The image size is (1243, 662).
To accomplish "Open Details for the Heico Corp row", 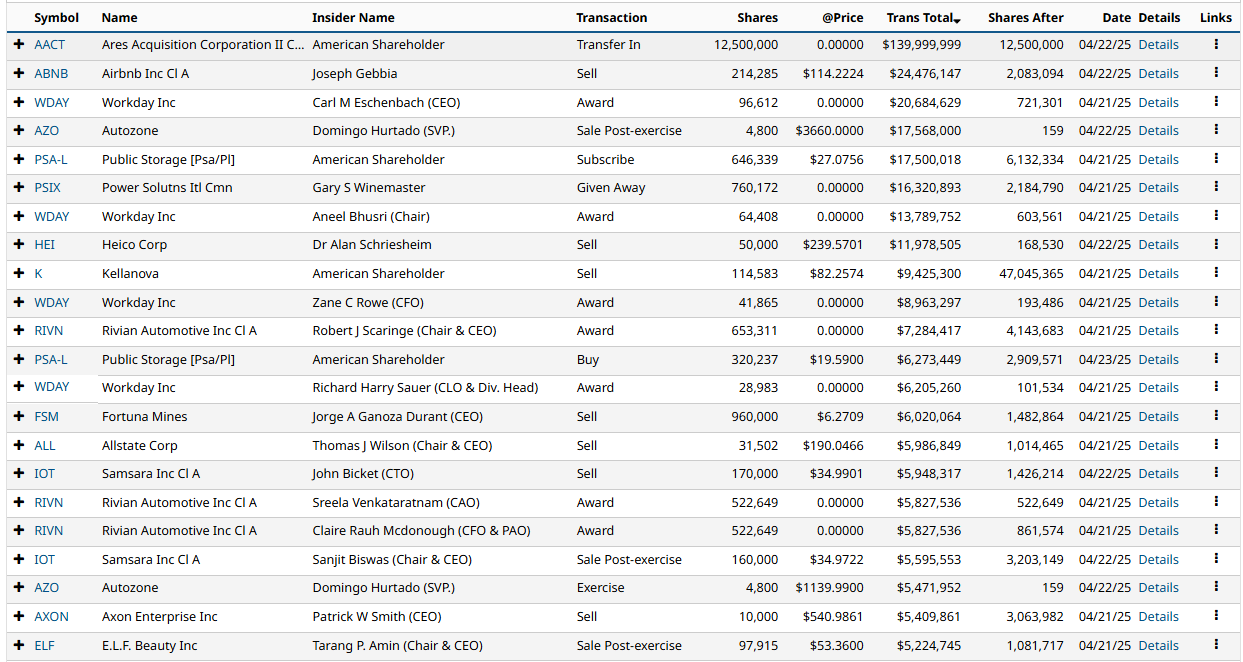I will coord(1158,244).
